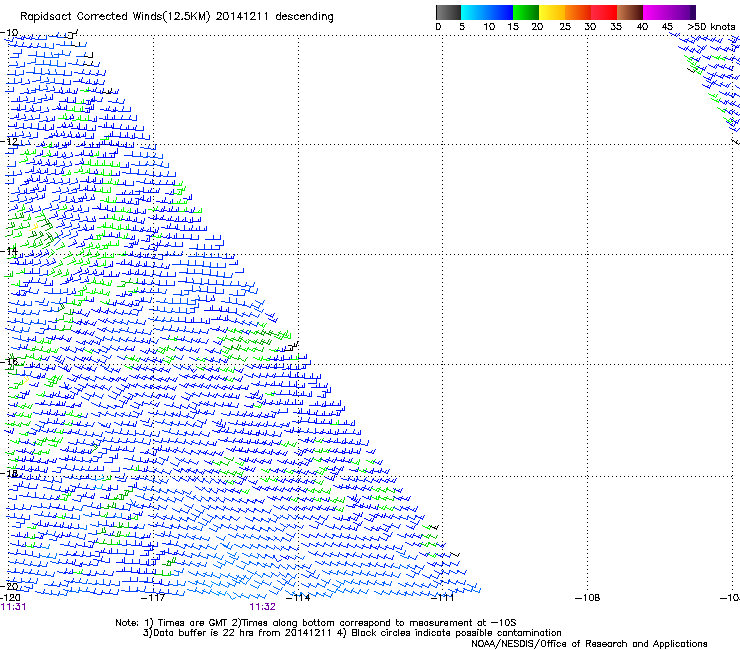Click the blue 10-15 knots legend segment
740x650 pixels.
[x=500, y=12]
